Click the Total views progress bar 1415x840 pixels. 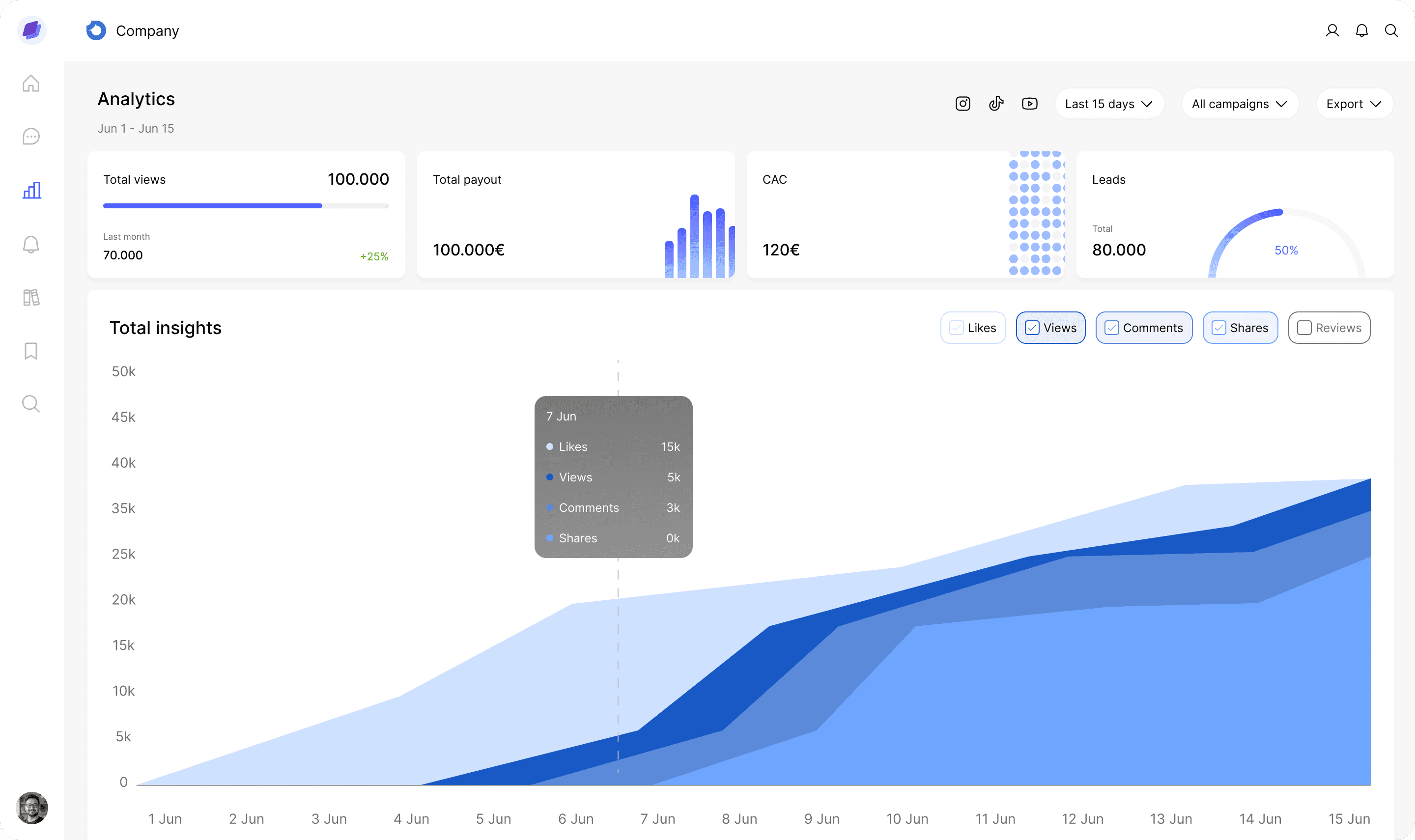point(246,206)
